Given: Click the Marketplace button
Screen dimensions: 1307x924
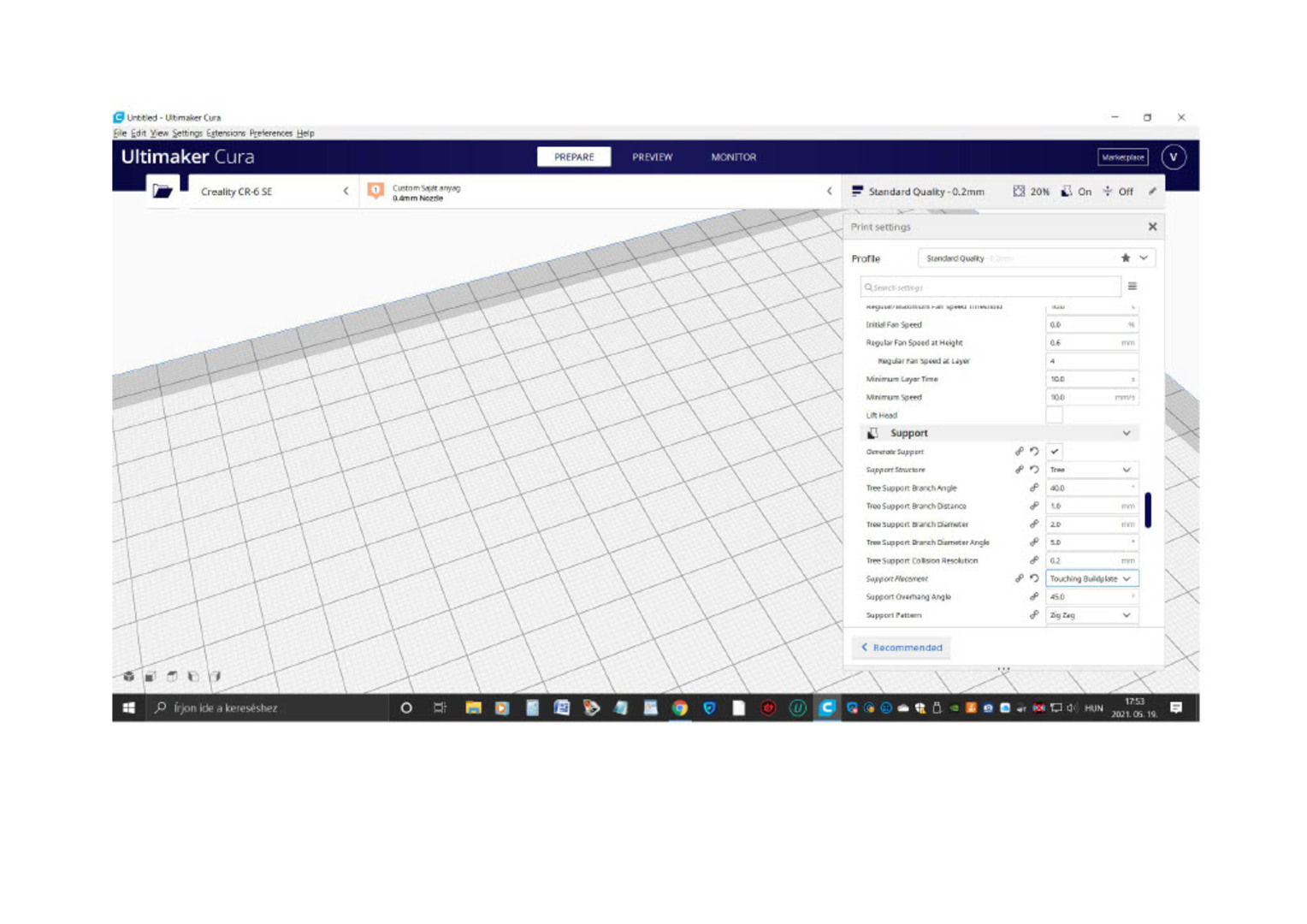Looking at the screenshot, I should pos(1123,157).
